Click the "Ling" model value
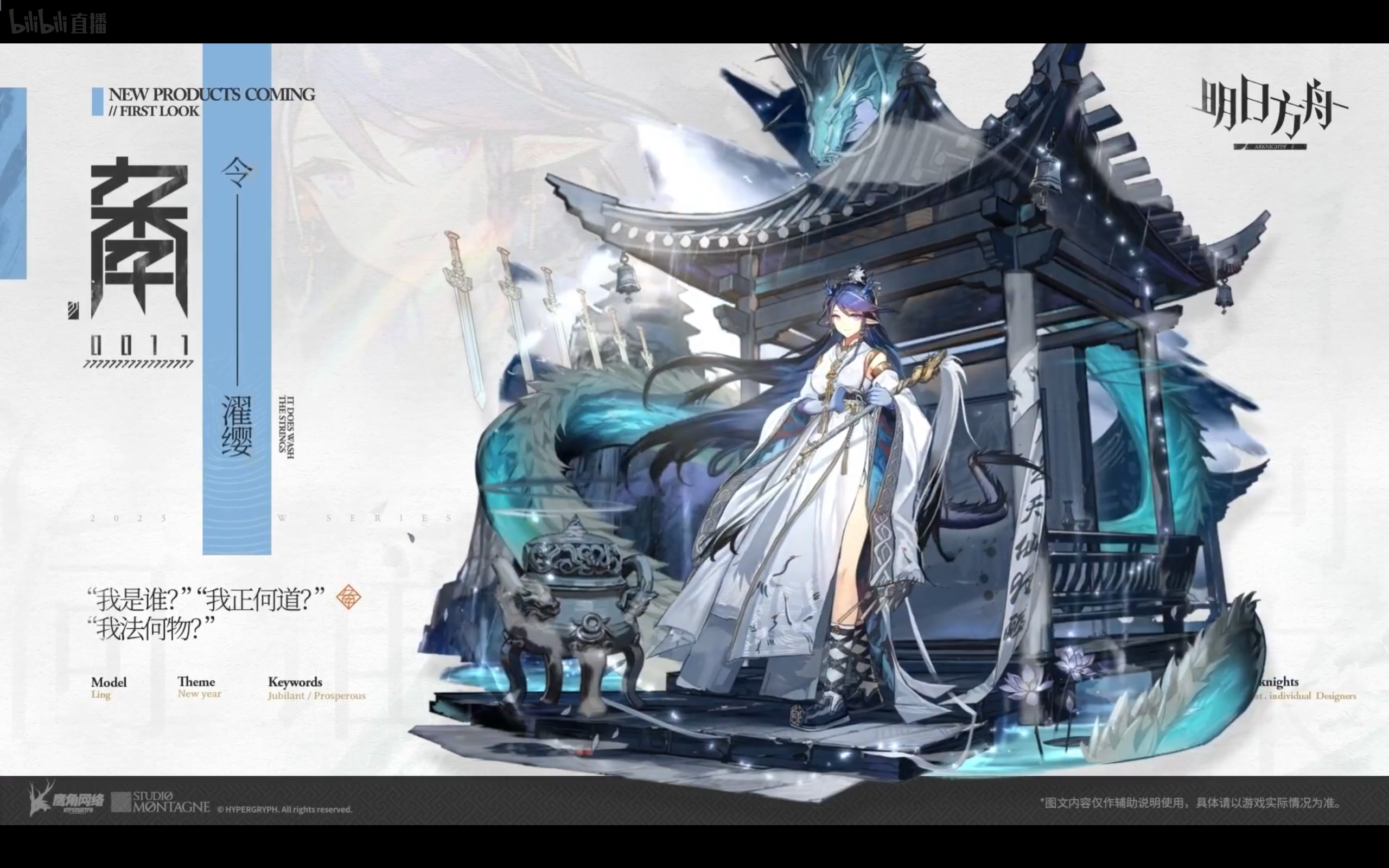 point(100,694)
